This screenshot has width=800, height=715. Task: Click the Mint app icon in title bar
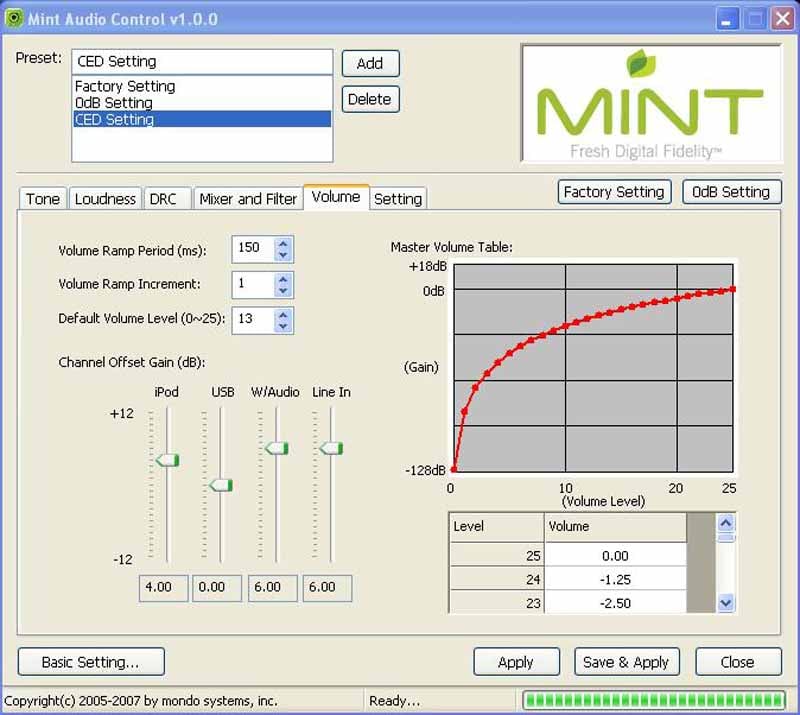(x=14, y=19)
